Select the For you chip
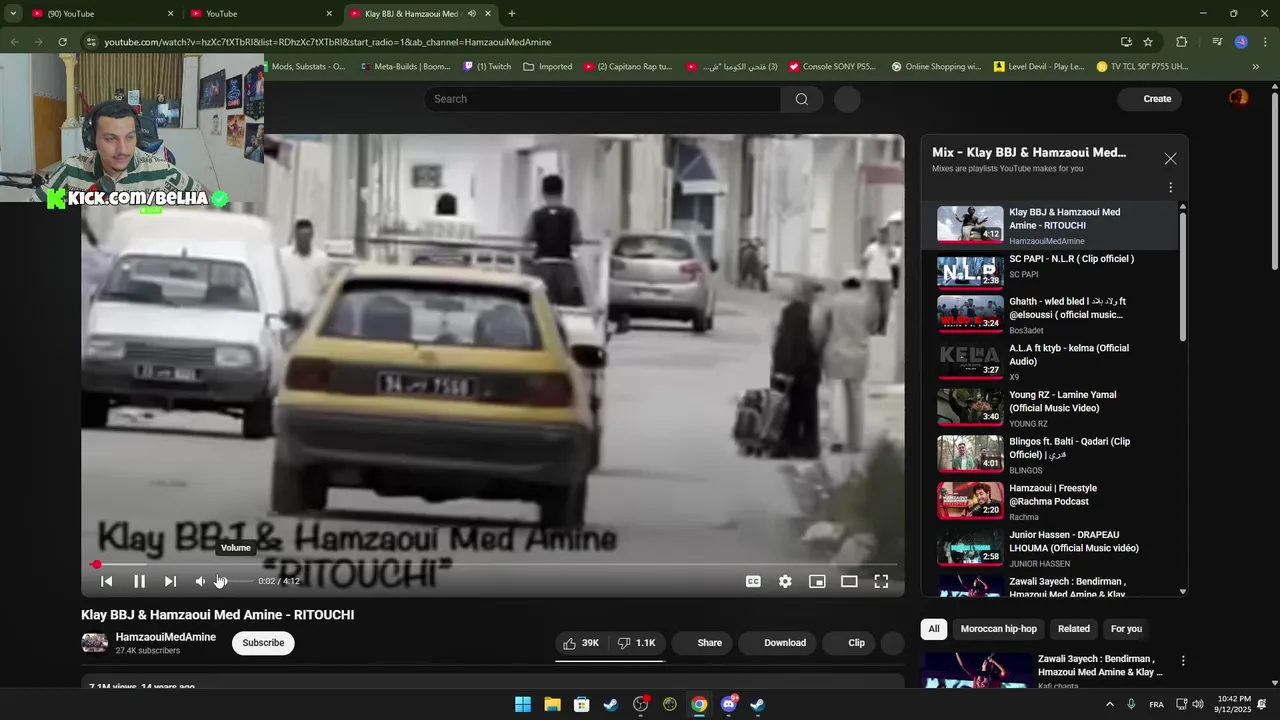Image resolution: width=1280 pixels, height=720 pixels. coord(1126,629)
